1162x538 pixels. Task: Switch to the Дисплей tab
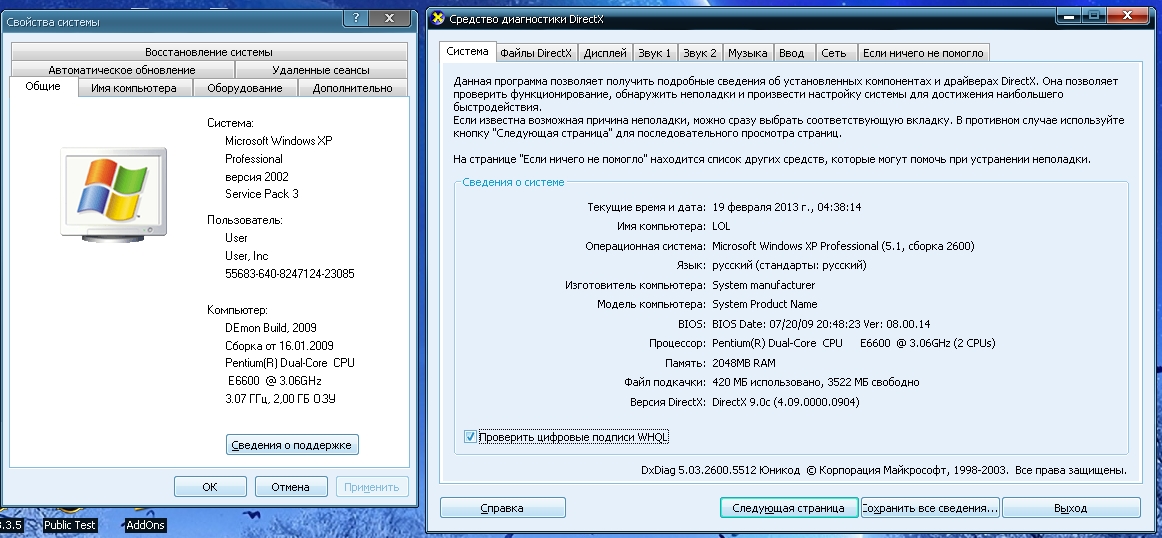pos(605,53)
